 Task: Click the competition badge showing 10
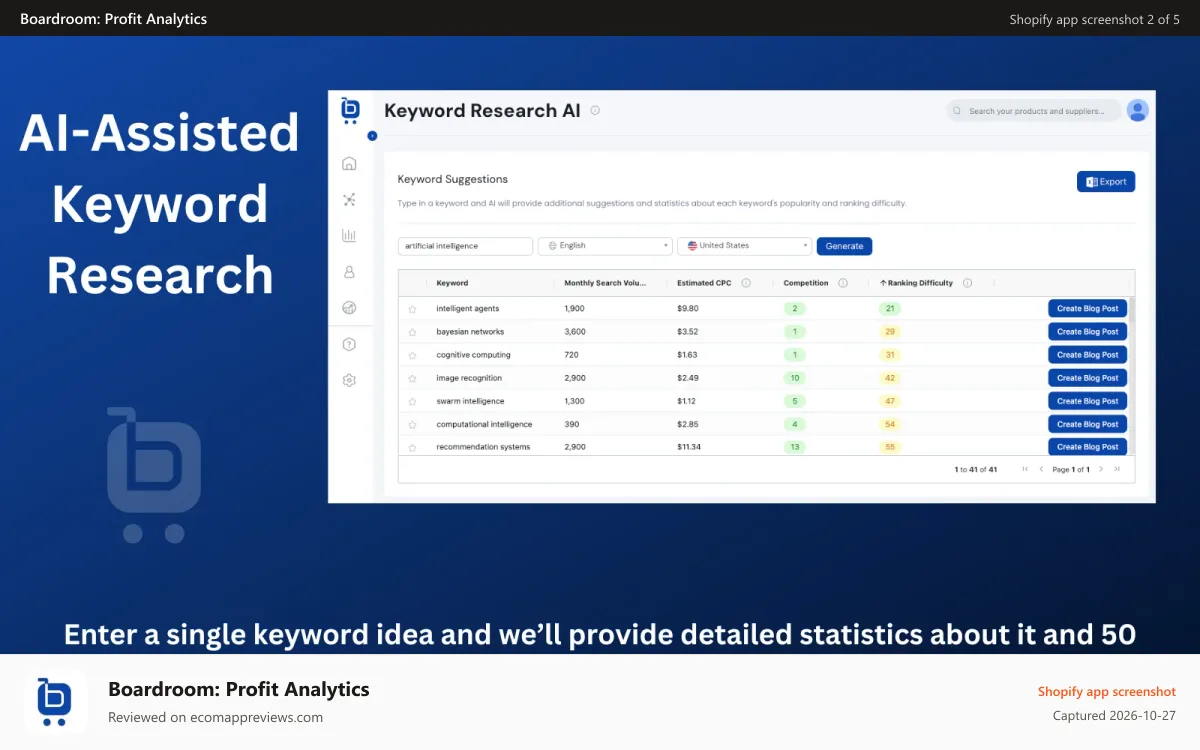[x=795, y=378]
